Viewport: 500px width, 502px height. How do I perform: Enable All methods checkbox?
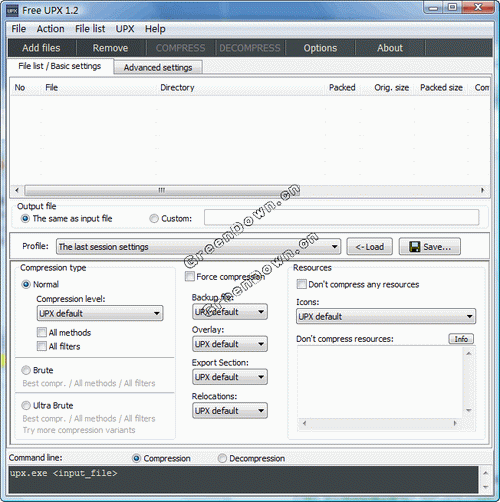pos(64,332)
